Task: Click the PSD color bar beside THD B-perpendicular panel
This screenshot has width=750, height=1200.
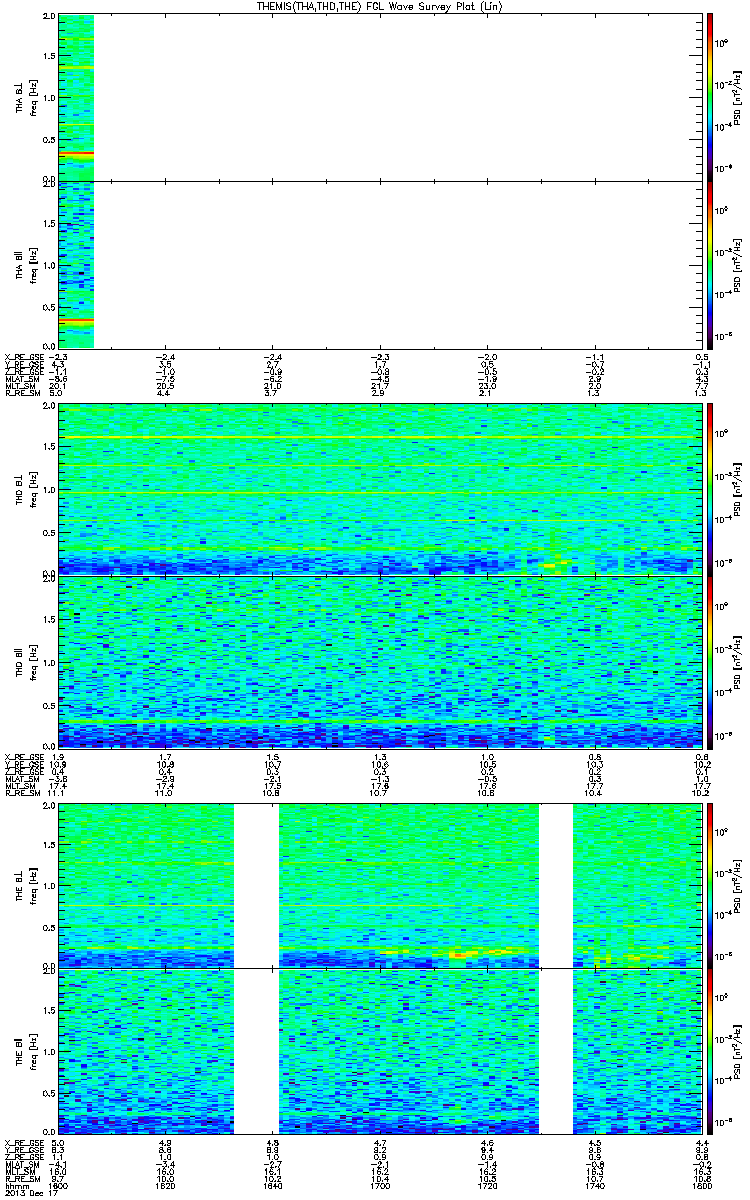Action: pos(710,489)
